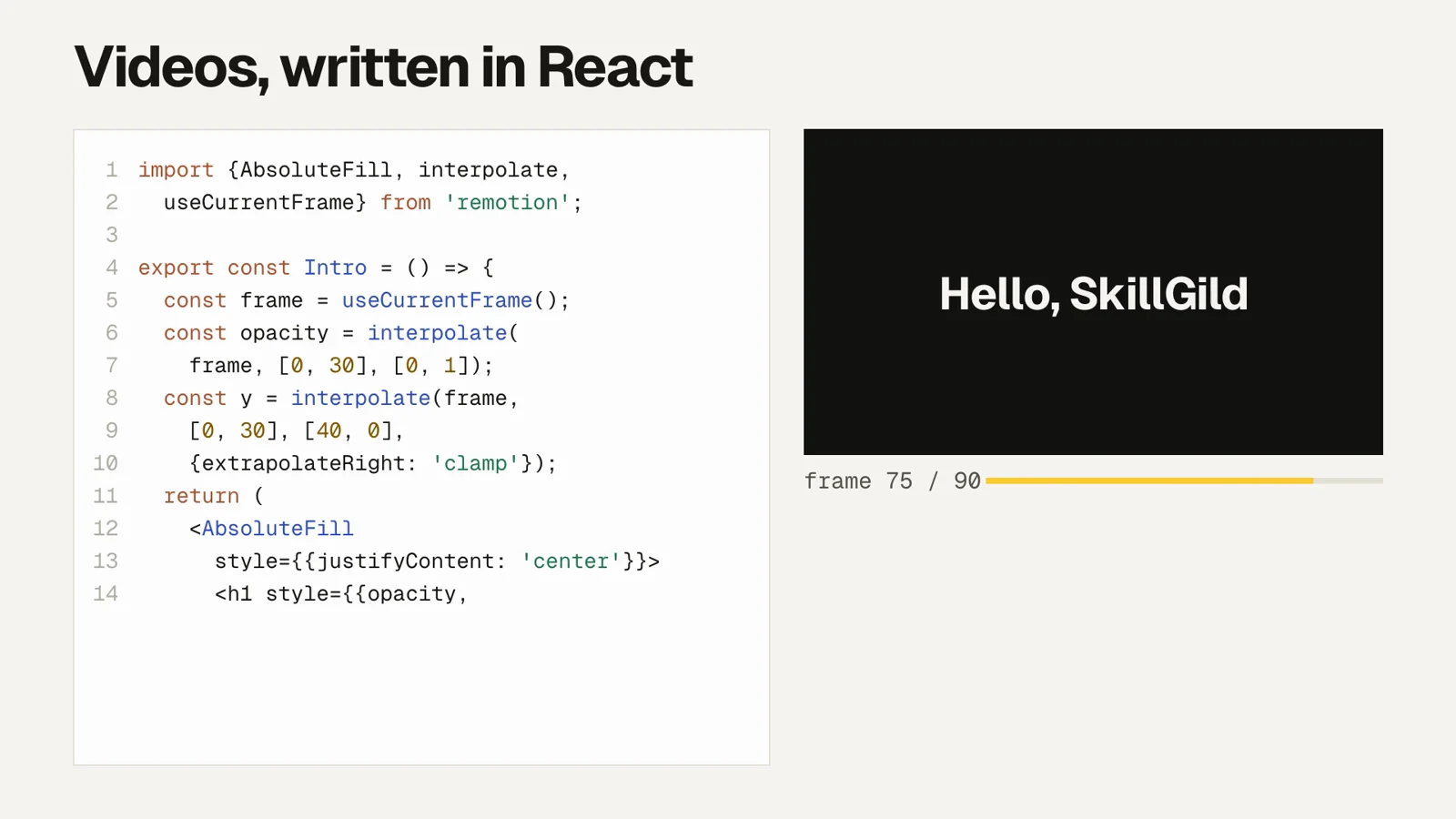The image size is (1456, 819).
Task: Click line number 3 in the gutter
Action: (x=112, y=235)
